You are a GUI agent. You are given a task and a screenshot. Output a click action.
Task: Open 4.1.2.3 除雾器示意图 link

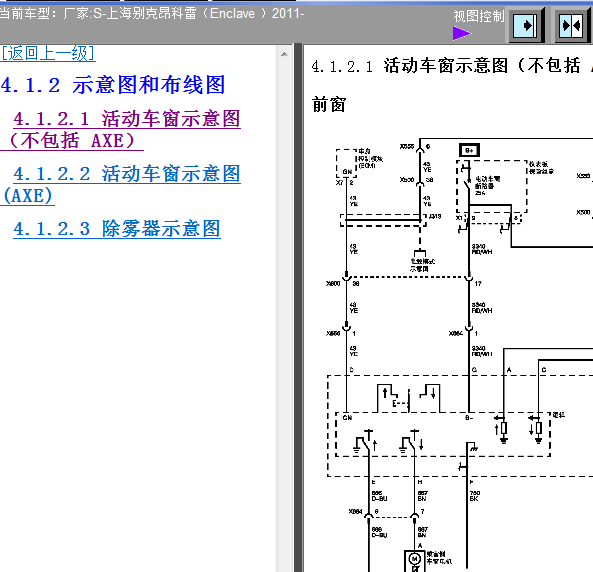(x=117, y=228)
